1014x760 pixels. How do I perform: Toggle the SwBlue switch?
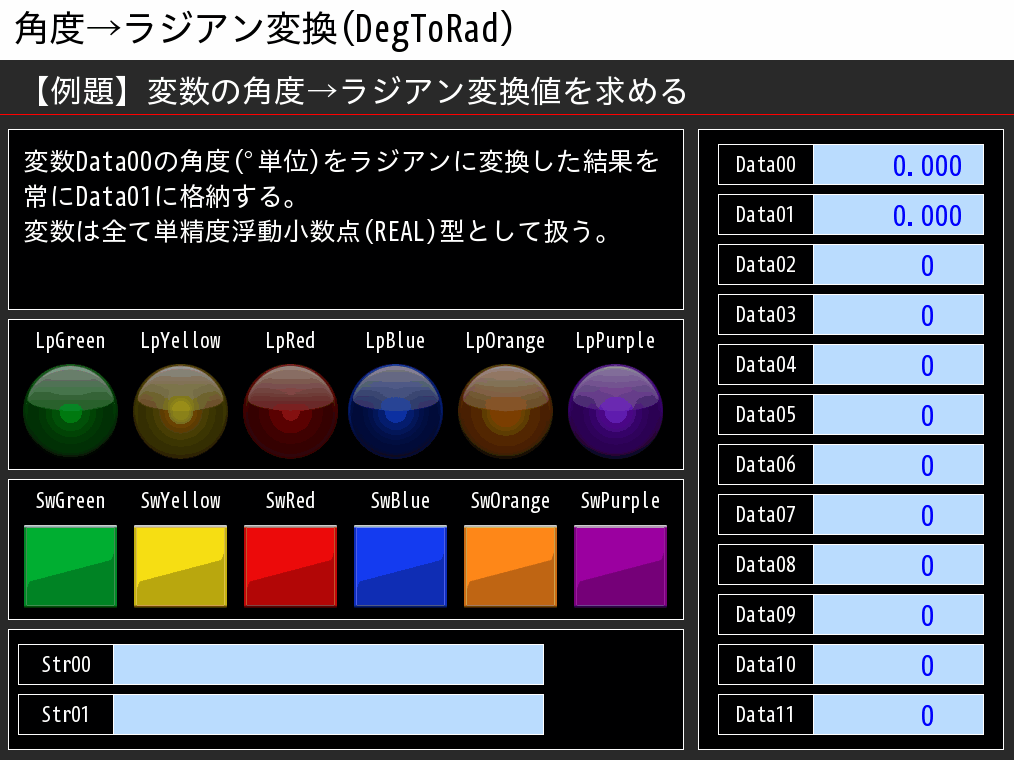click(400, 566)
